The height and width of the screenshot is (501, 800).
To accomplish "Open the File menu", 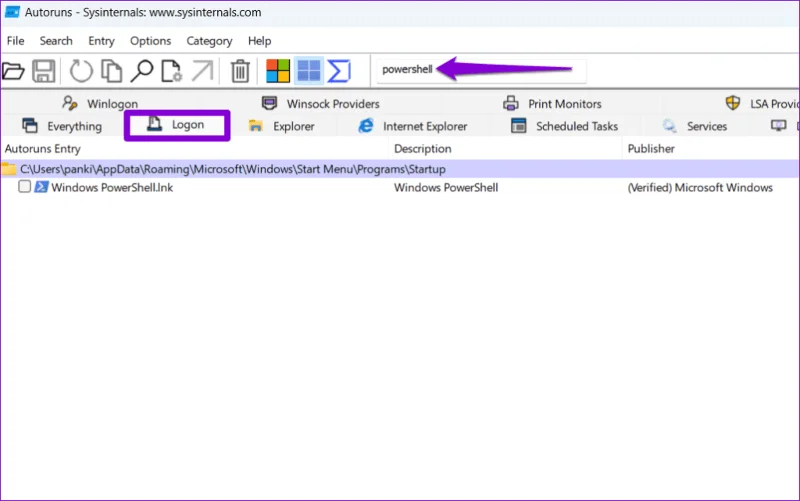I will pos(15,41).
